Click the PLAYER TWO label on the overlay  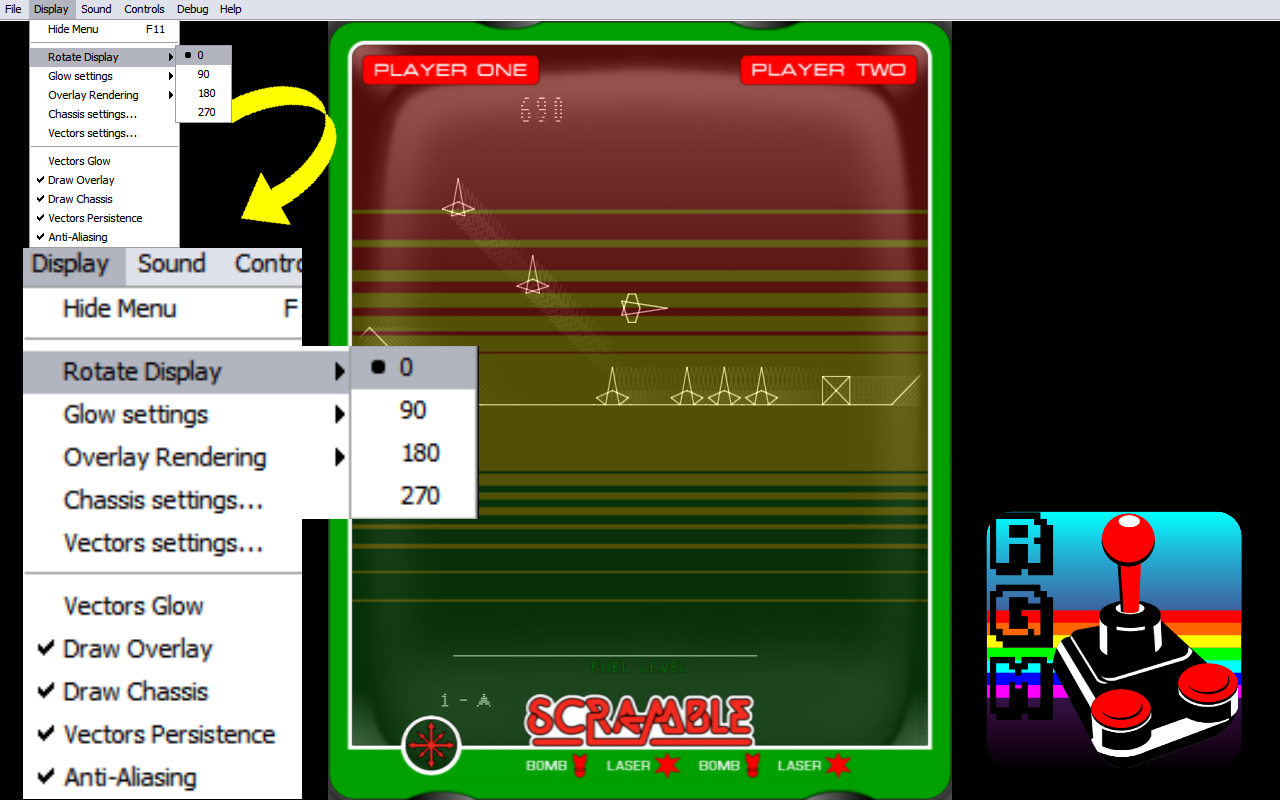tap(829, 70)
